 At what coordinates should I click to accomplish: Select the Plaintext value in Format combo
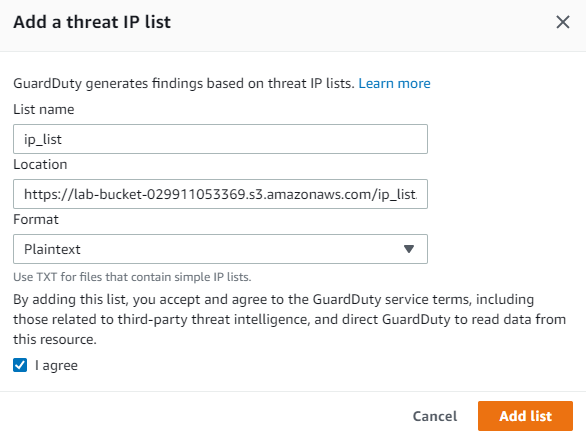52,249
